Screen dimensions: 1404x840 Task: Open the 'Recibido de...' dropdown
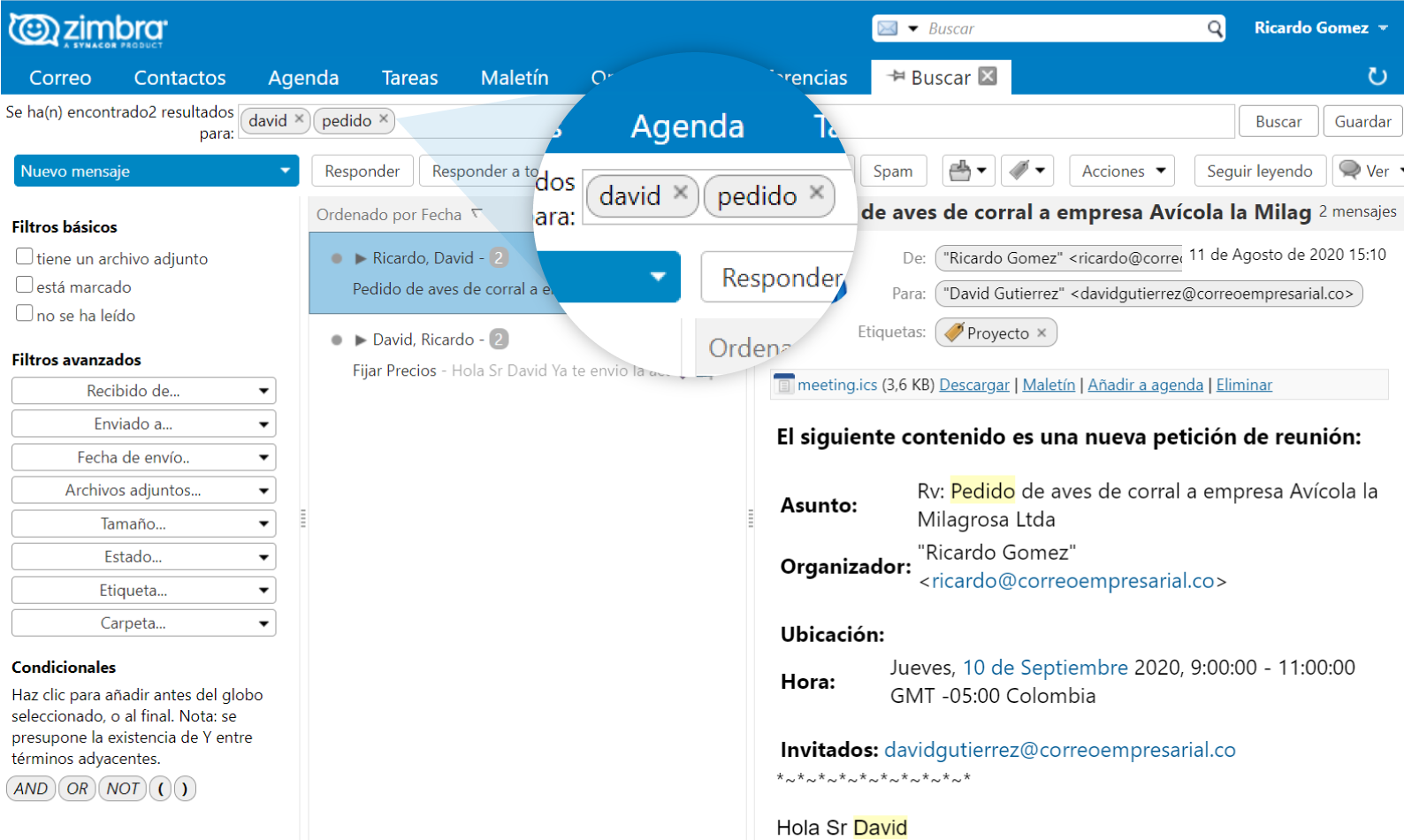coord(143,391)
